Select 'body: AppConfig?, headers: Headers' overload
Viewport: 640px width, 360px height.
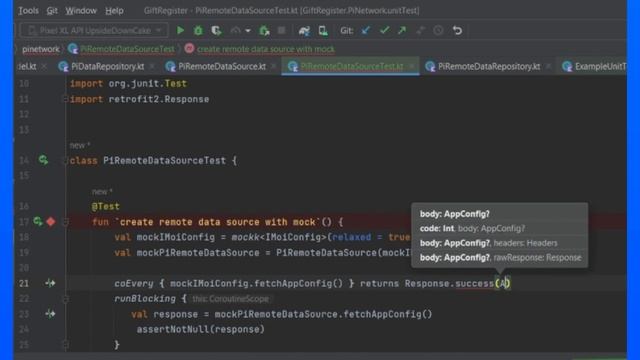tap(489, 243)
